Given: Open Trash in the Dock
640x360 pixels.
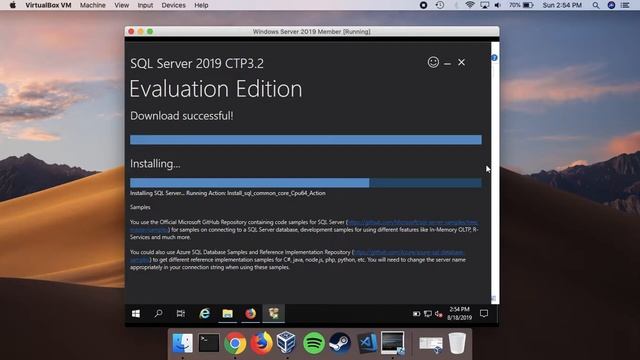Looking at the screenshot, I should coord(458,343).
